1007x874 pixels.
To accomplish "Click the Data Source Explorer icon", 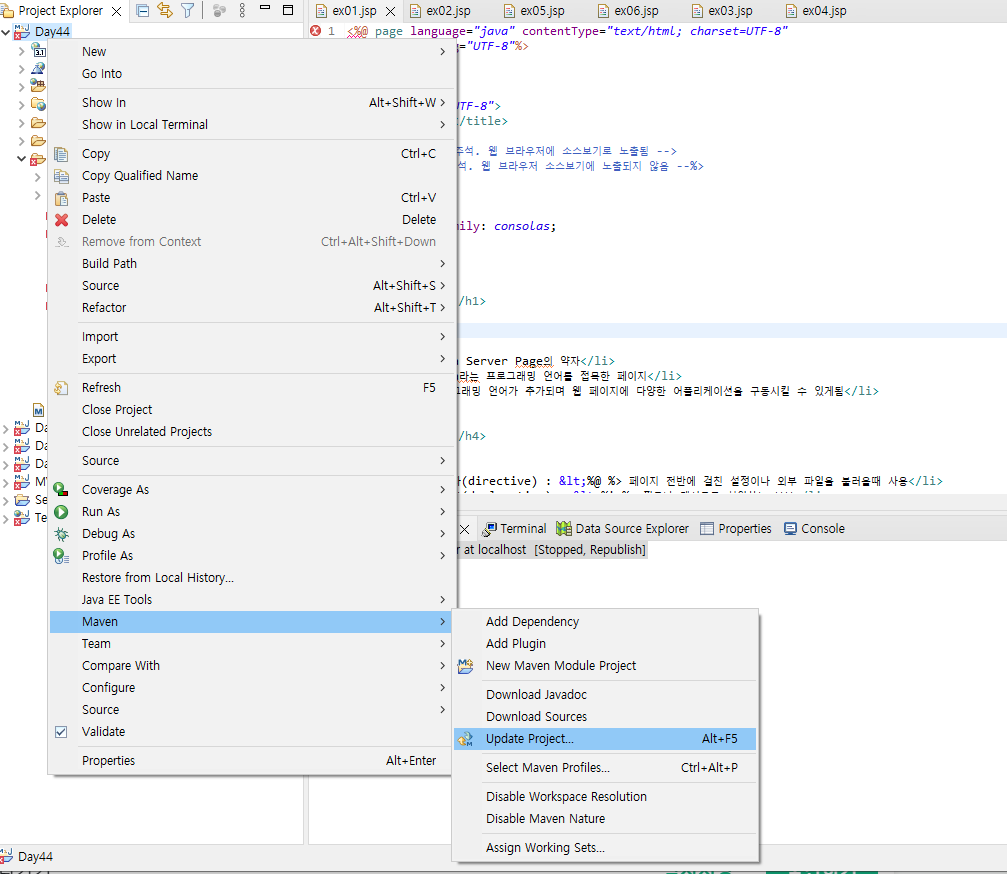I will point(564,529).
